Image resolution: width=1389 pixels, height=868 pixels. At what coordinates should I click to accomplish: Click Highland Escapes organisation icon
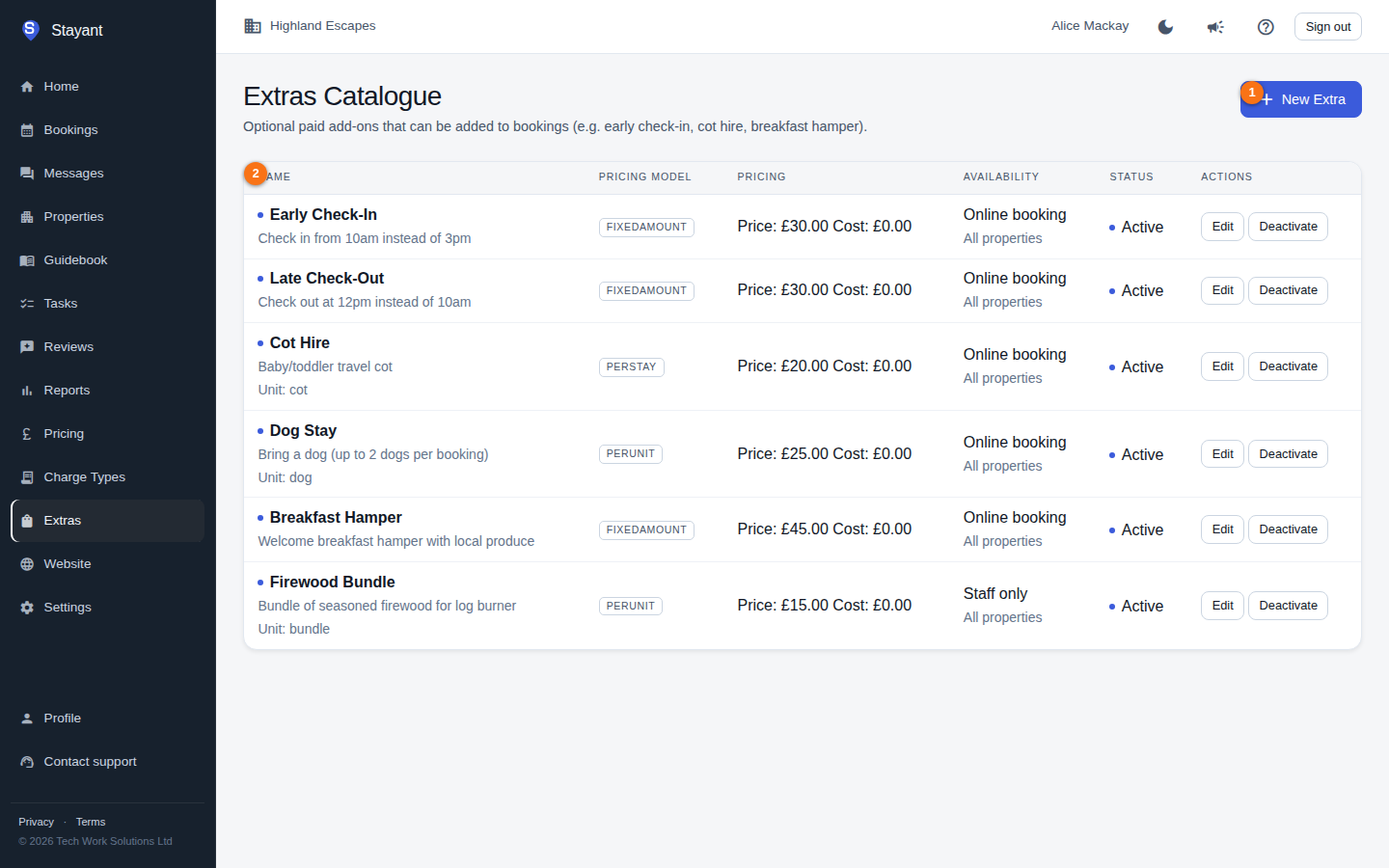pos(253,26)
